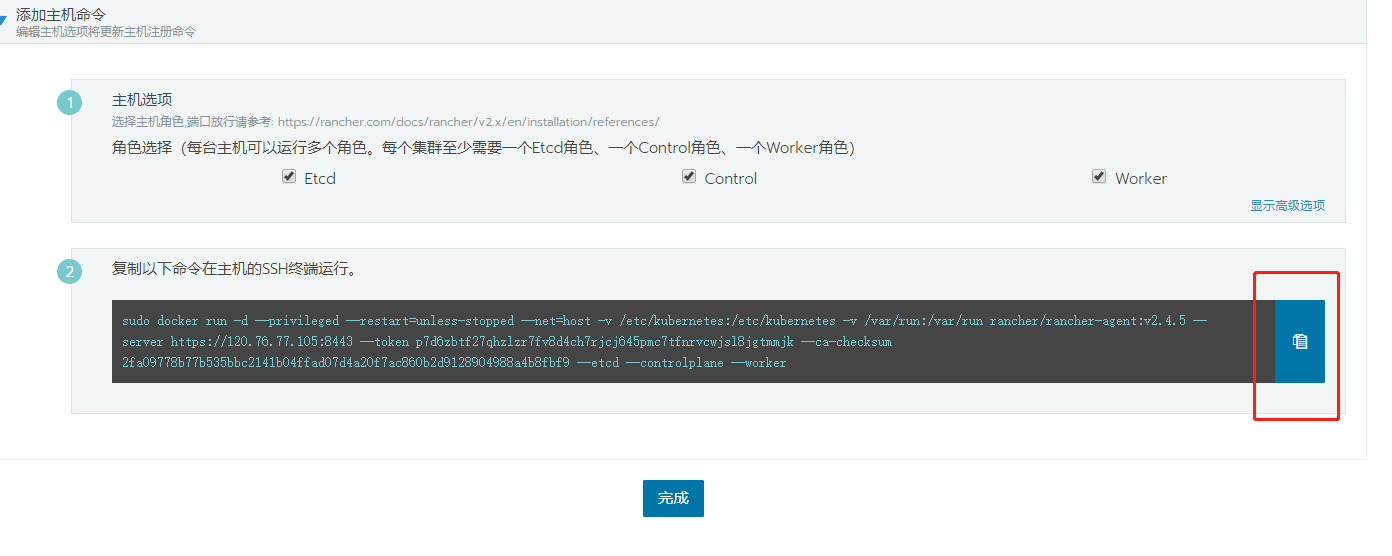This screenshot has width=1392, height=556.
Task: Click the 完成 button
Action: coord(673,498)
